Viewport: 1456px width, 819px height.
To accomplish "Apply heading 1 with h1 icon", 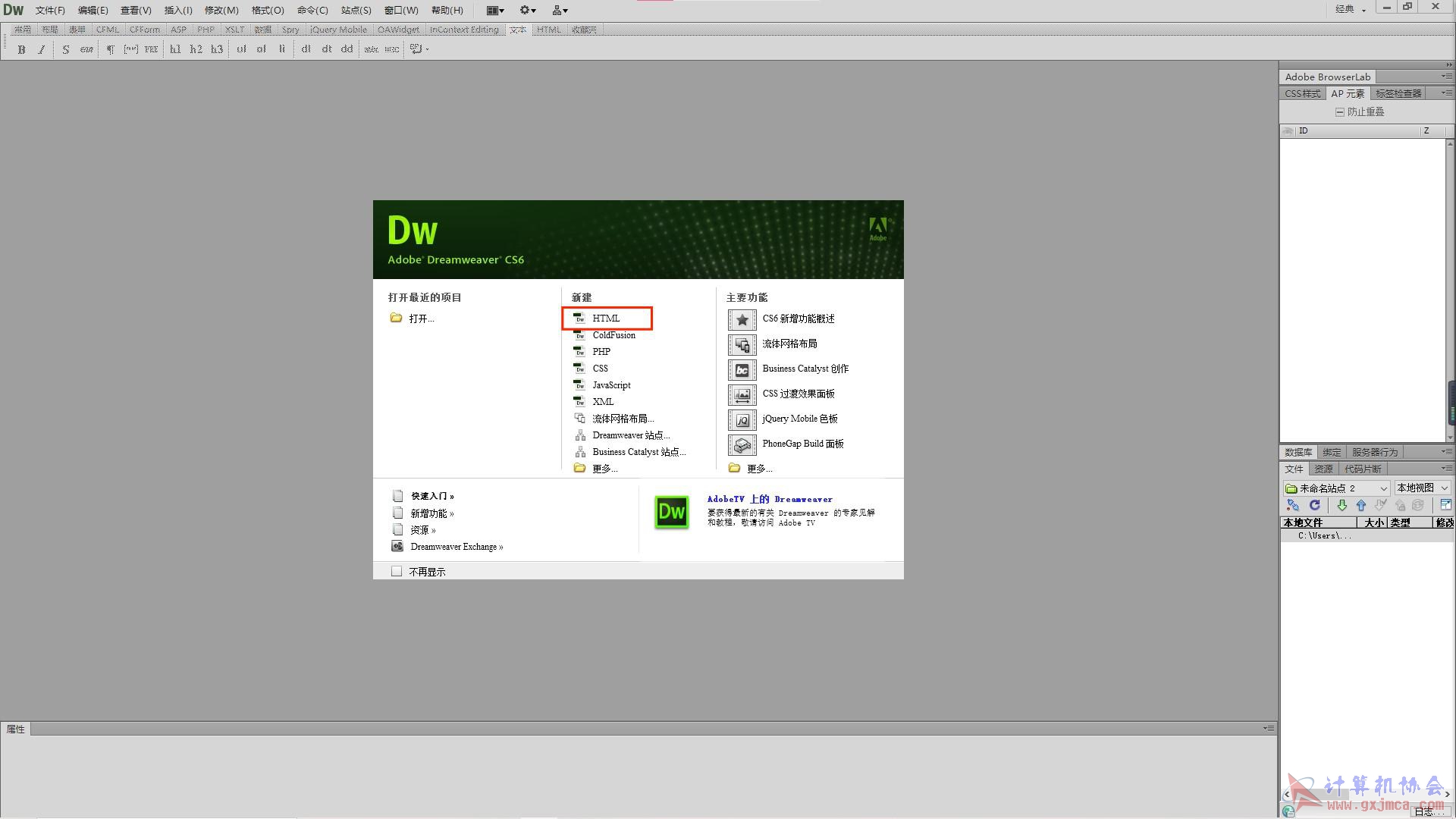I will pos(176,49).
